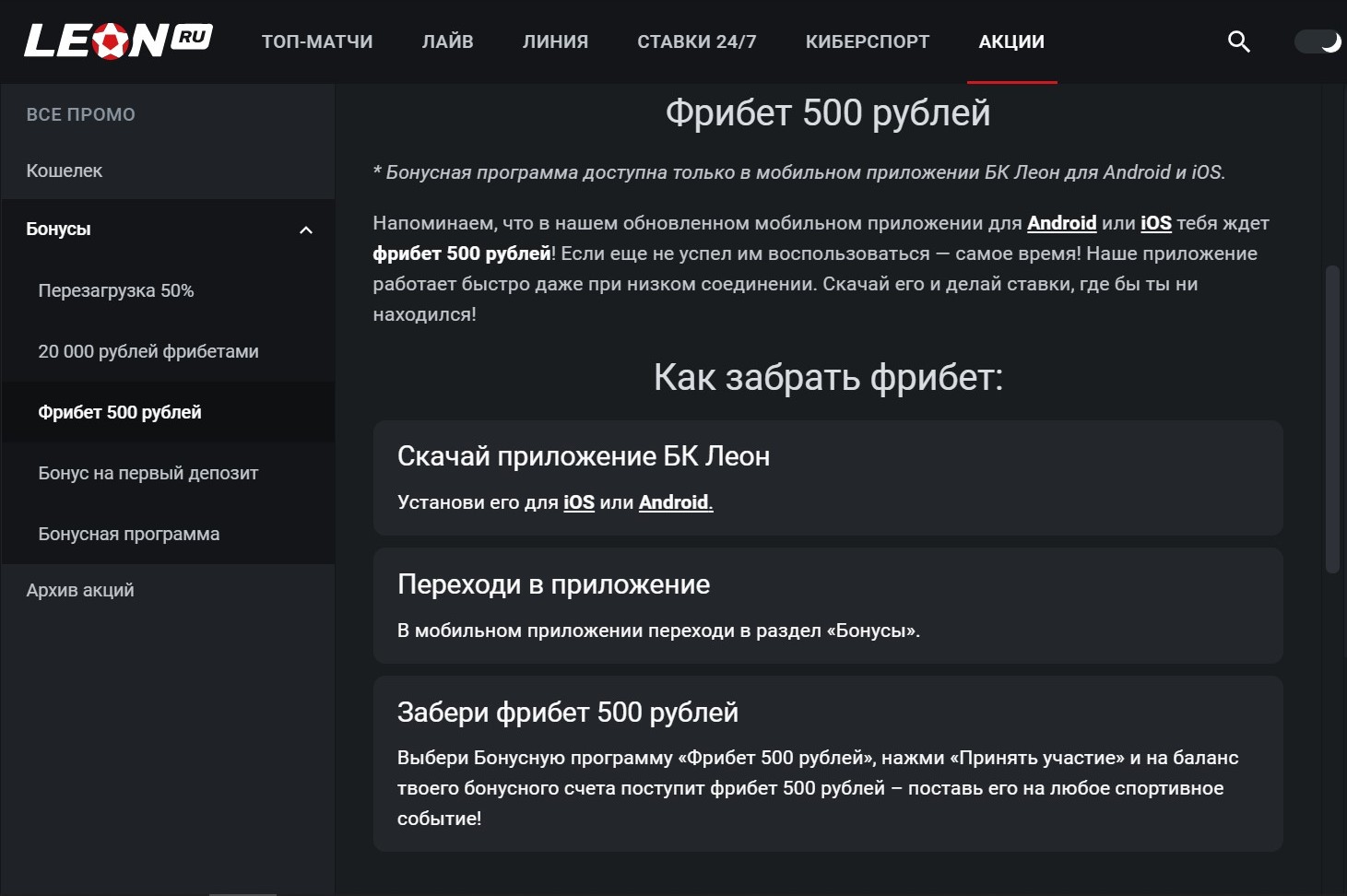This screenshot has width=1347, height=896.
Task: Click Android link in Скачай приложение card
Action: (676, 502)
